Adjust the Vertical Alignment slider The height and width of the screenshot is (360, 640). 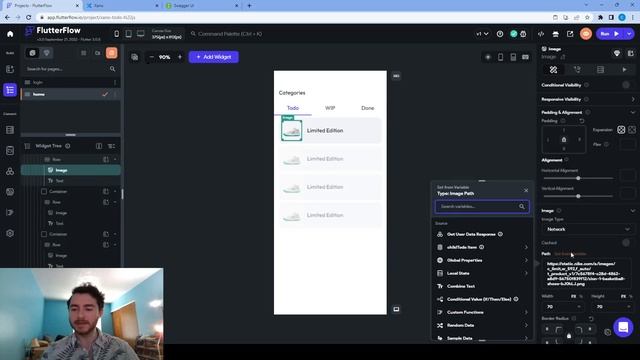578,196
